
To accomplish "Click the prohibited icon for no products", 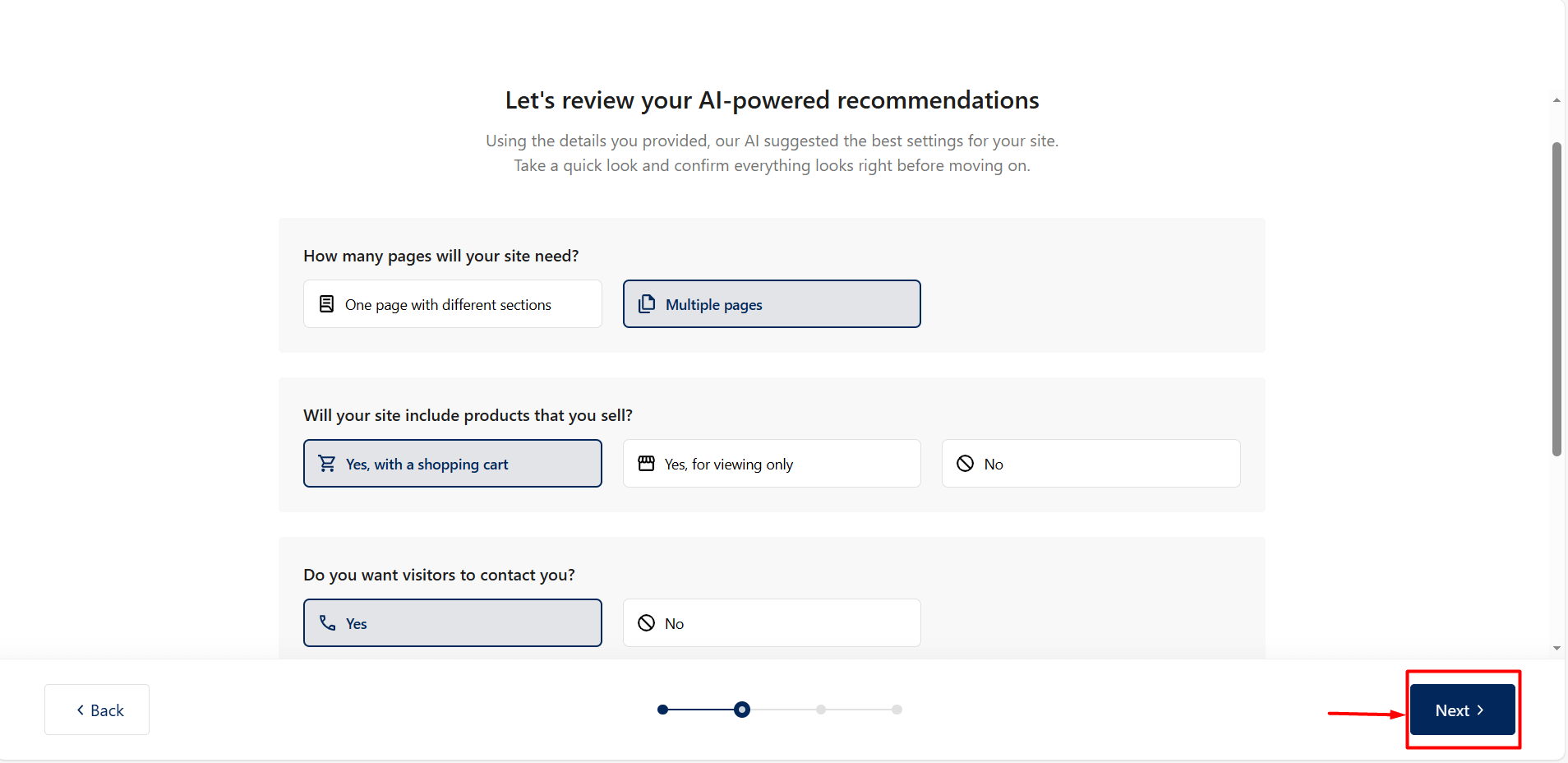I will click(x=965, y=464).
